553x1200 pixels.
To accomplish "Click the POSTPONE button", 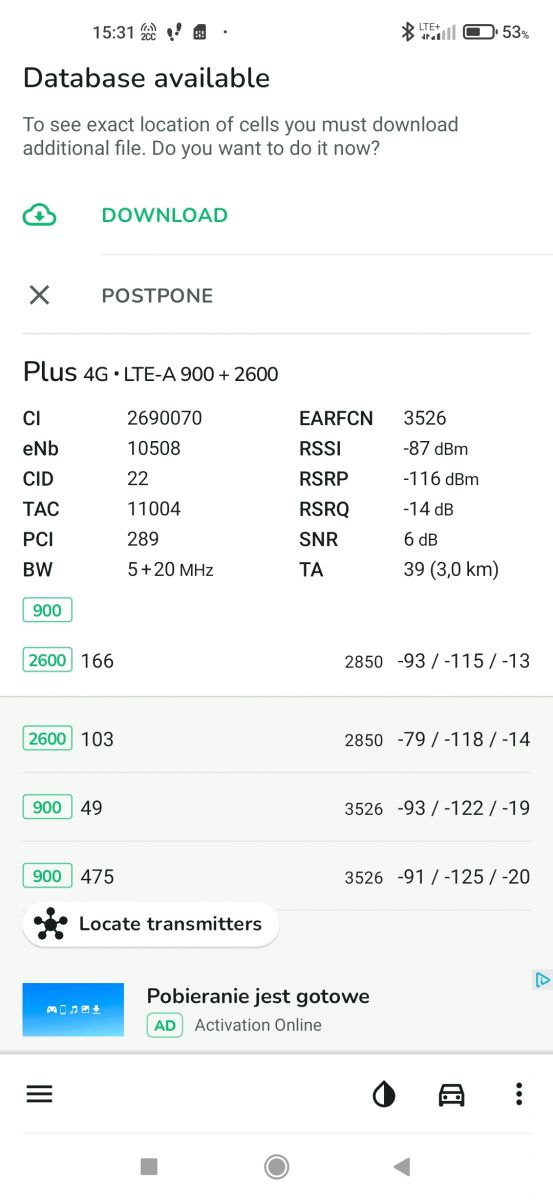I will pyautogui.click(x=157, y=296).
